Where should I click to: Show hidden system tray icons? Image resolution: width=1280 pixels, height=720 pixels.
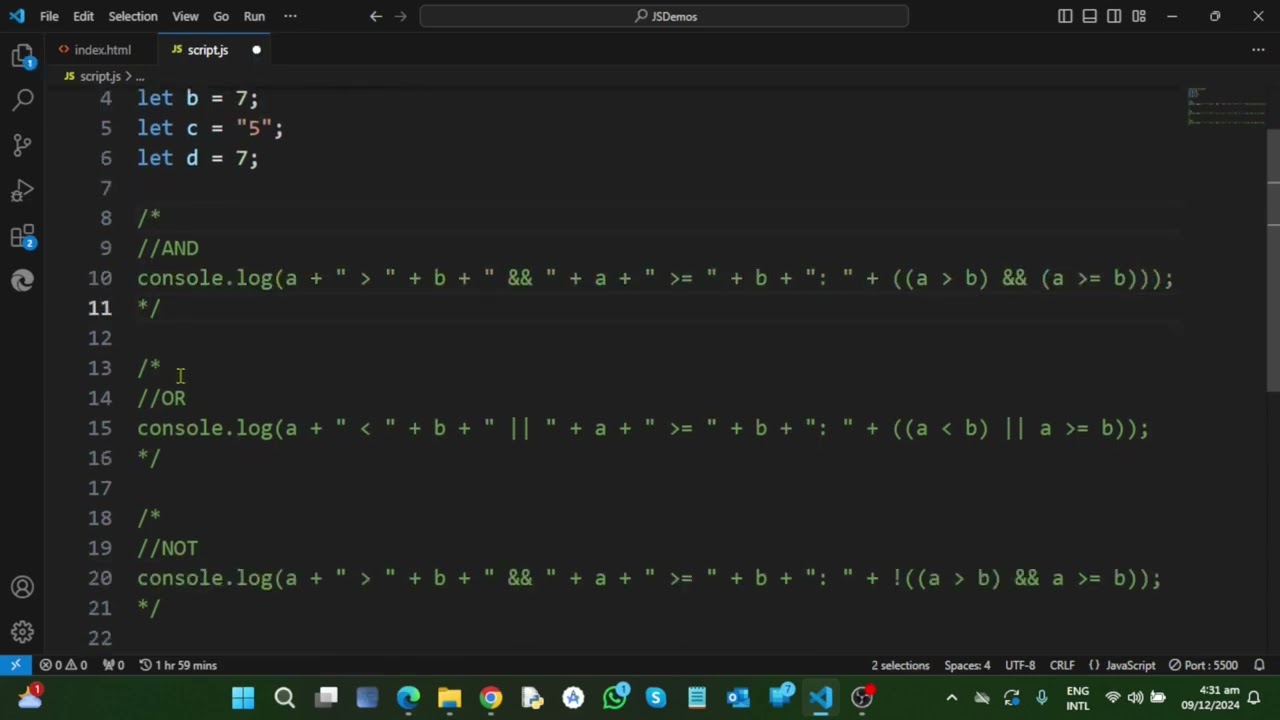[x=951, y=697]
